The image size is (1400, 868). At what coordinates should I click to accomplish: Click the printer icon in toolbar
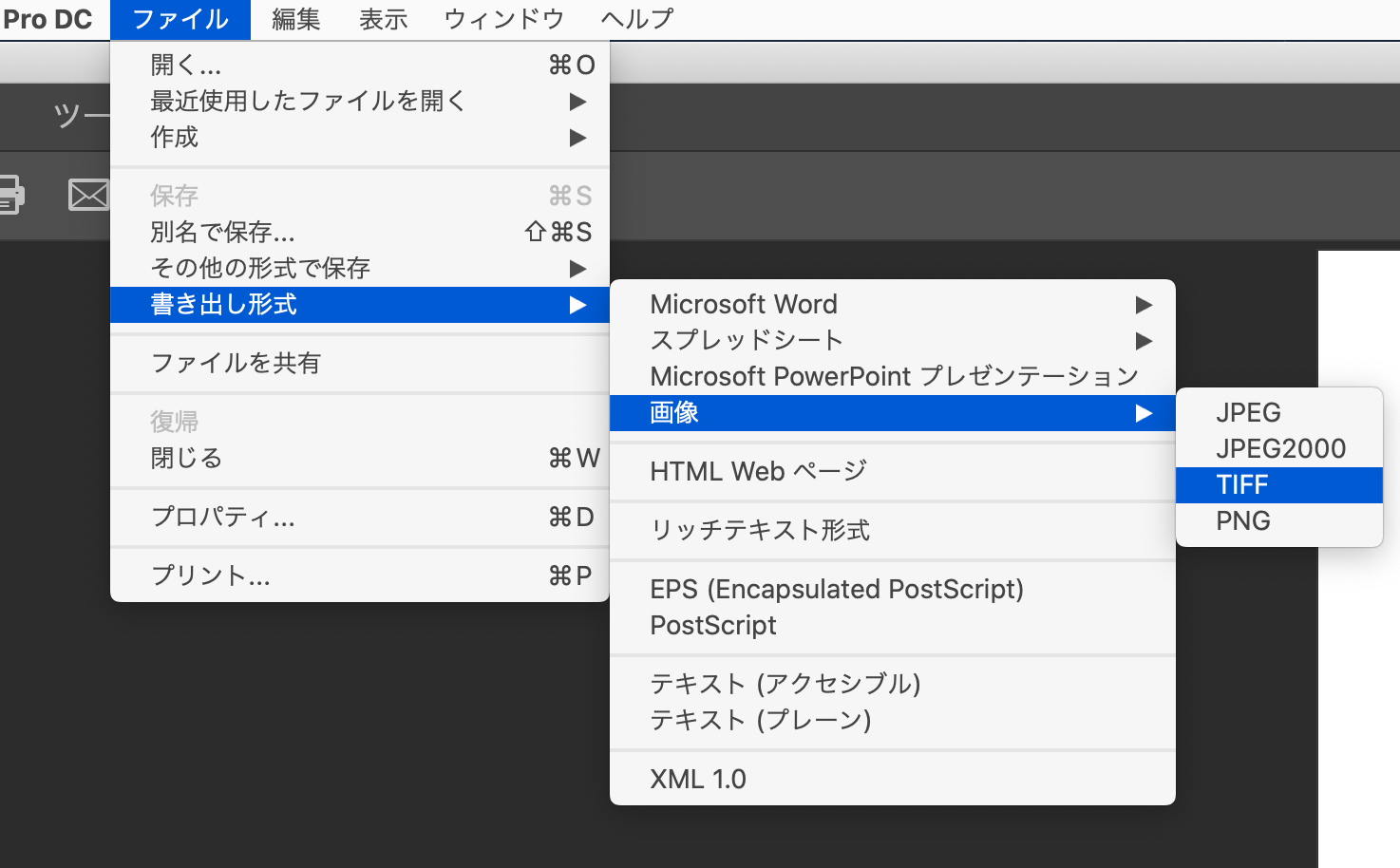[10, 194]
